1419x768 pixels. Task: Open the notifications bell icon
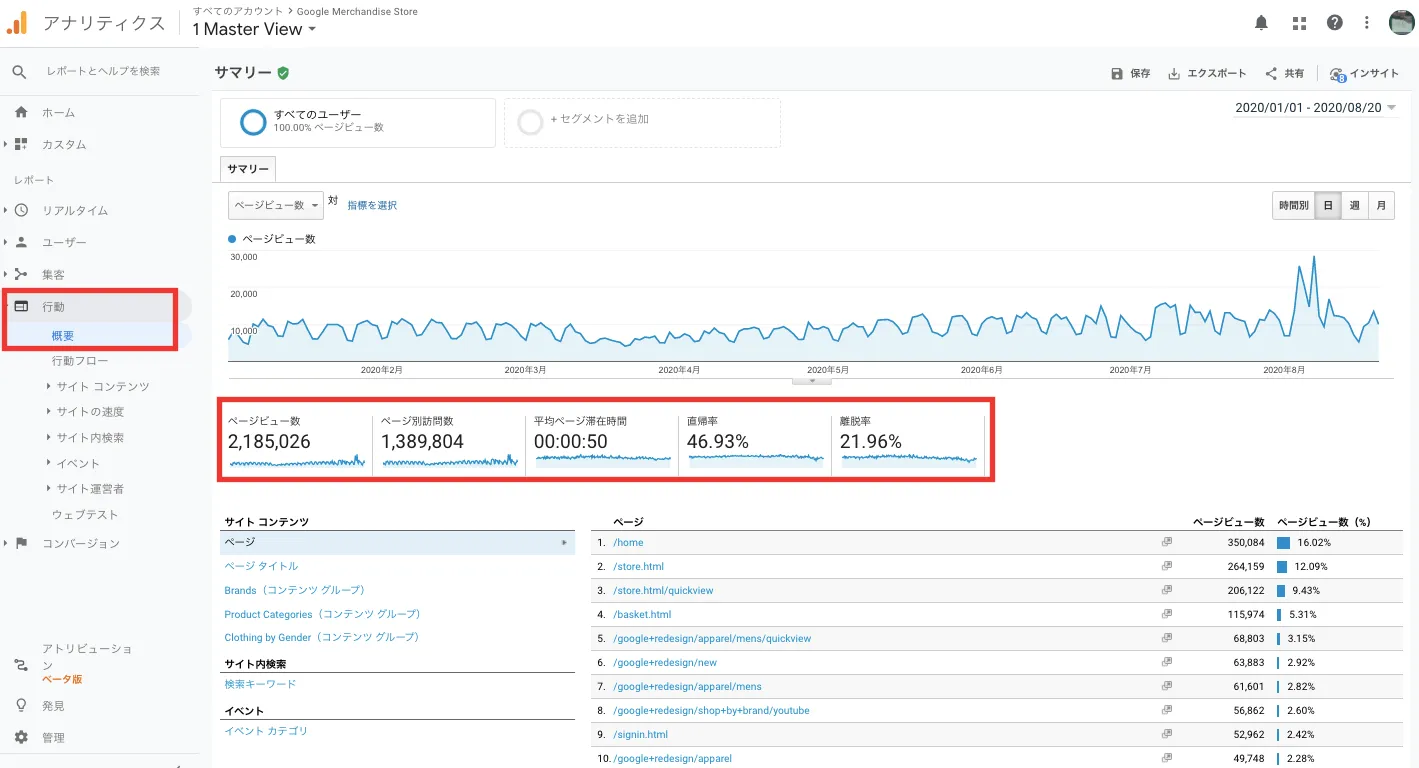(1262, 22)
